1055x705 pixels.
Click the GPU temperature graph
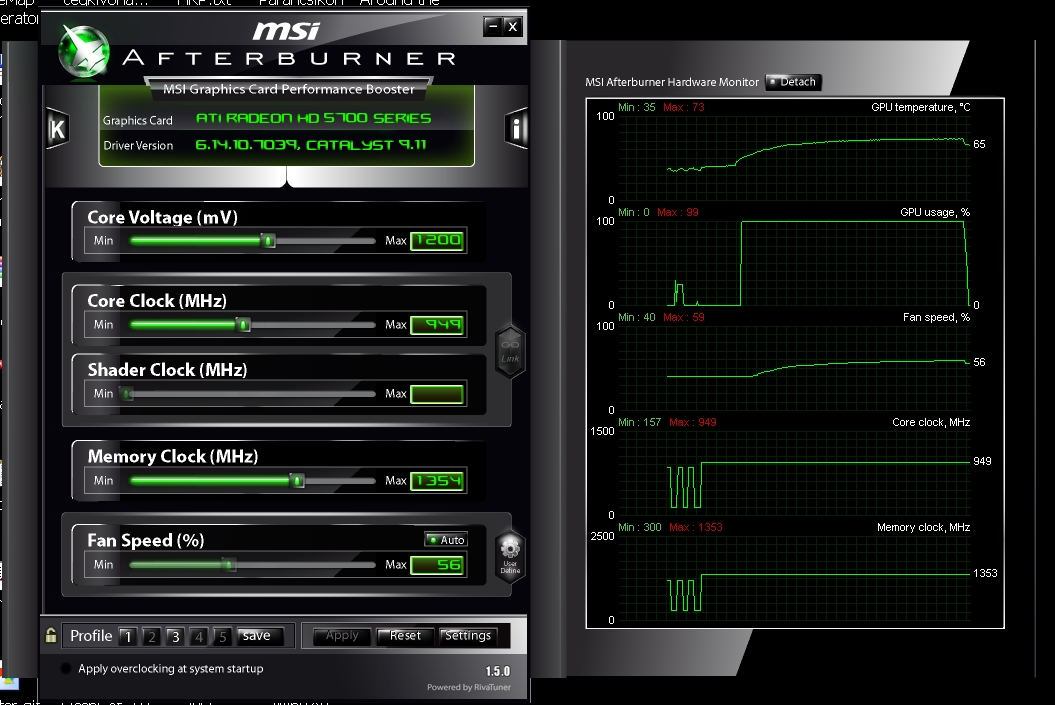pos(794,157)
